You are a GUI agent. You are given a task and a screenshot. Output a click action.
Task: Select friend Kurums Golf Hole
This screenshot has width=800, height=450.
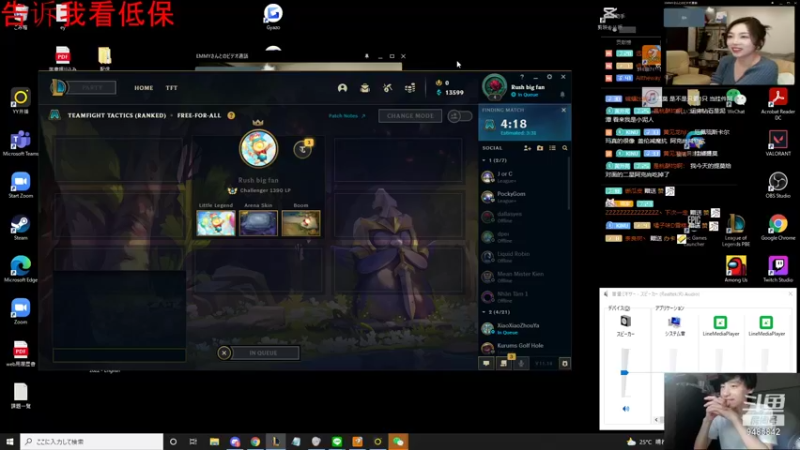[524, 348]
